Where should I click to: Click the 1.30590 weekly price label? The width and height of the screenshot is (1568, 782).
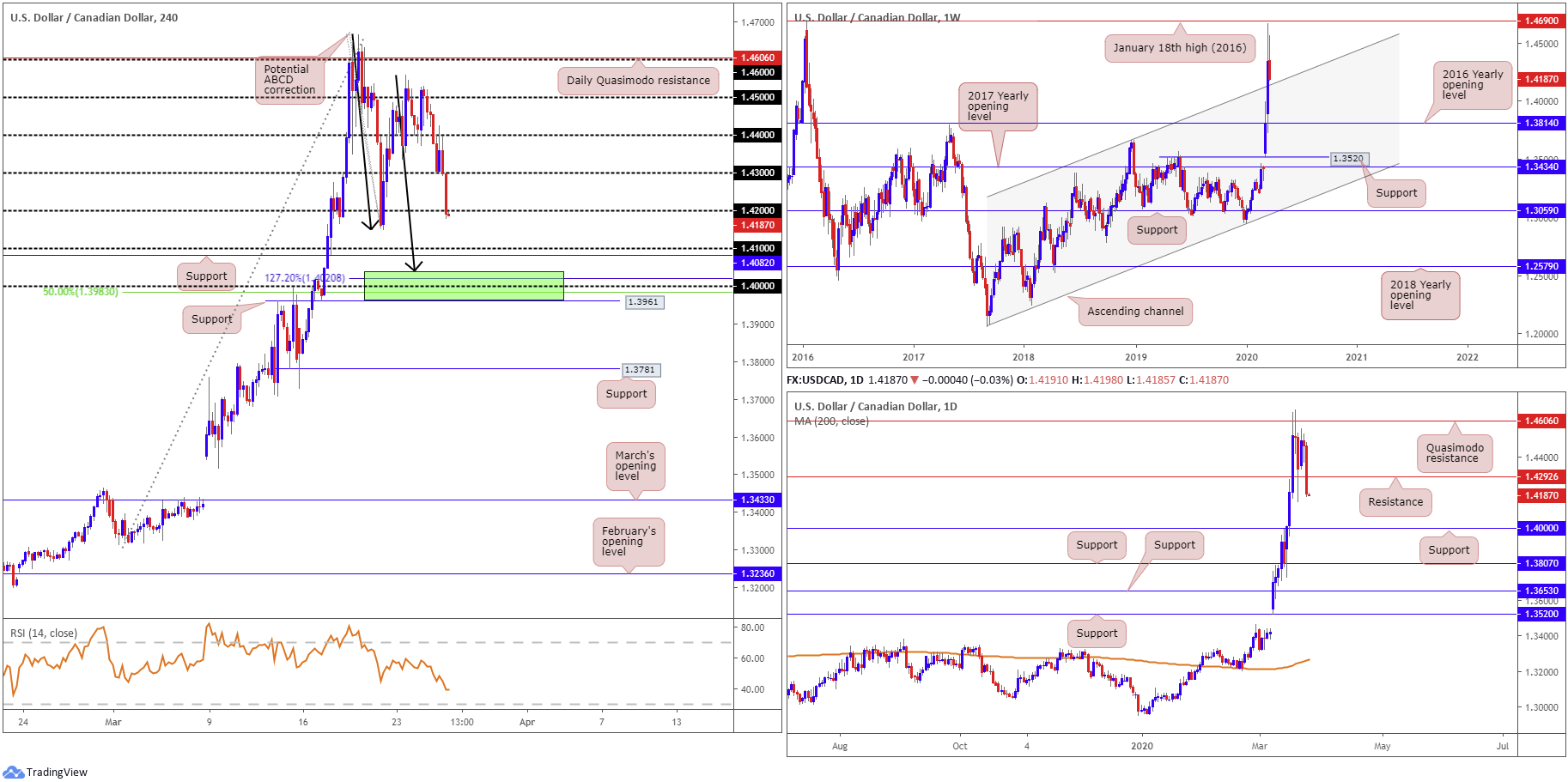point(1541,211)
